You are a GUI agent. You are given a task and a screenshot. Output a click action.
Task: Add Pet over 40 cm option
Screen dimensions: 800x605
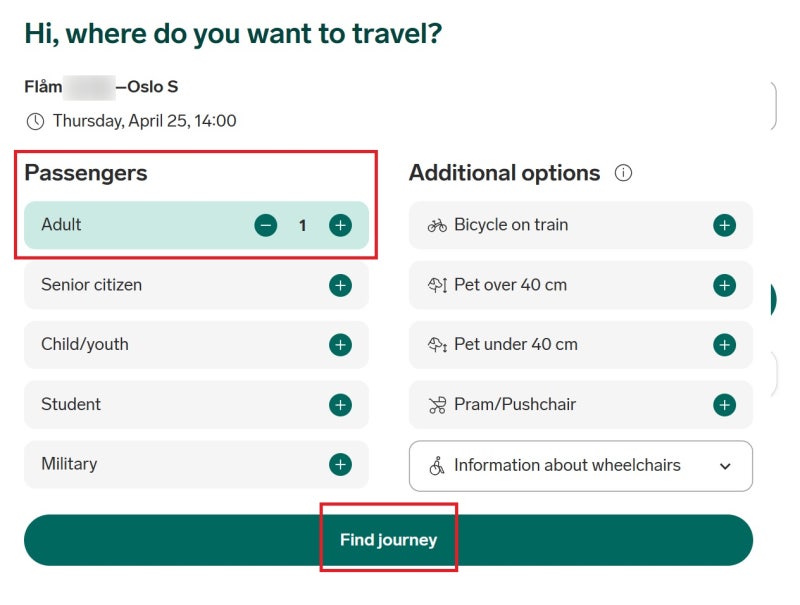724,285
